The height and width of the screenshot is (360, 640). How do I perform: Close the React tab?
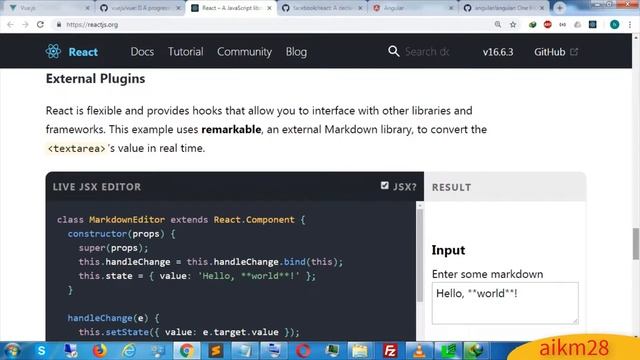(x=269, y=8)
